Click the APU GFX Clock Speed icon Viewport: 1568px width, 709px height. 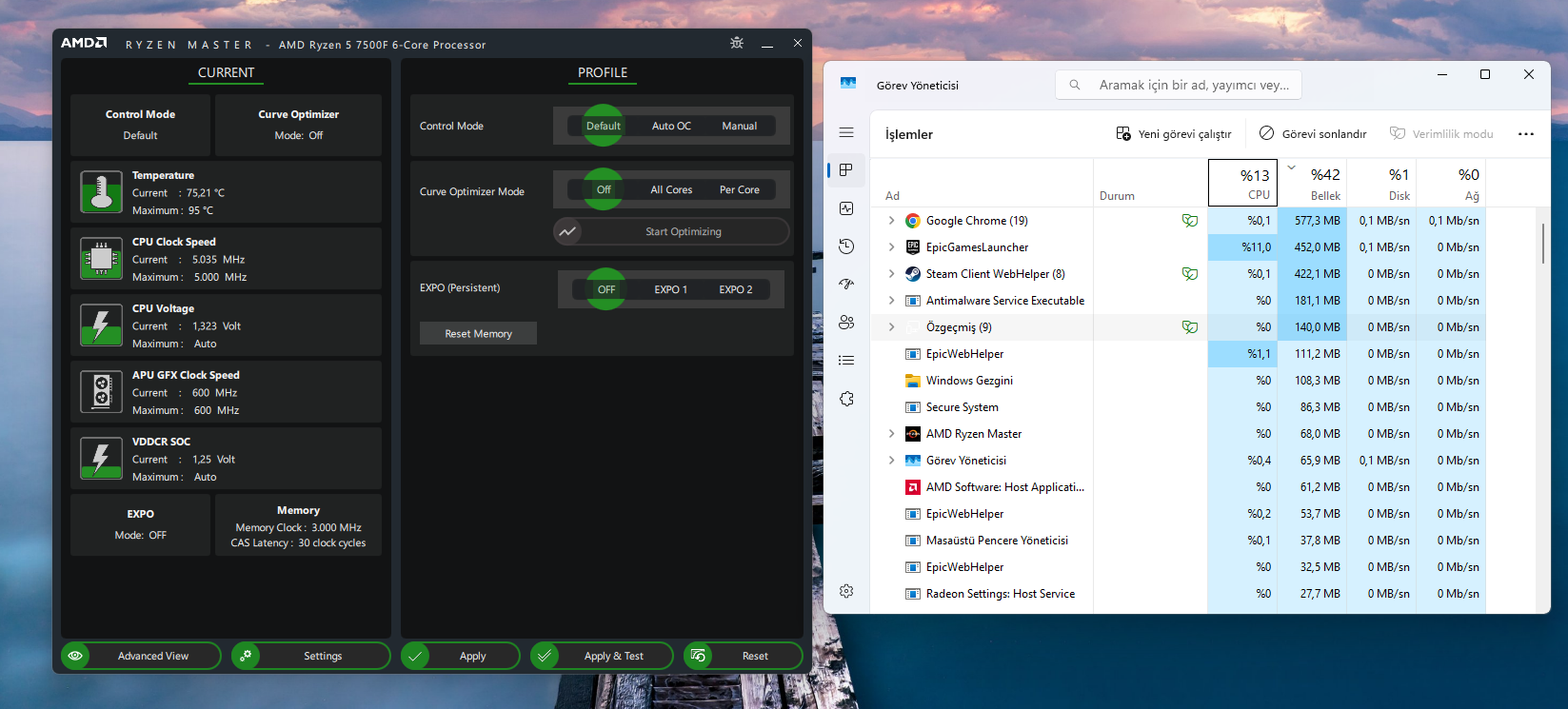pyautogui.click(x=101, y=391)
